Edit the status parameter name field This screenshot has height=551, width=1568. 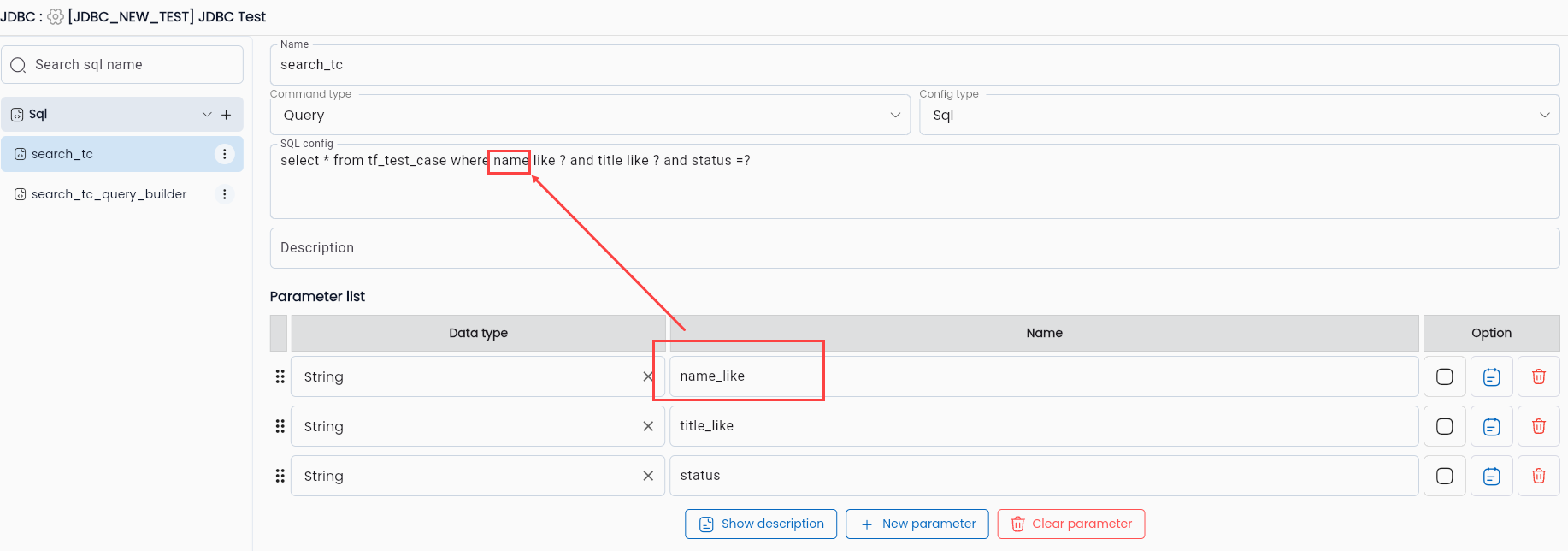pos(1044,476)
